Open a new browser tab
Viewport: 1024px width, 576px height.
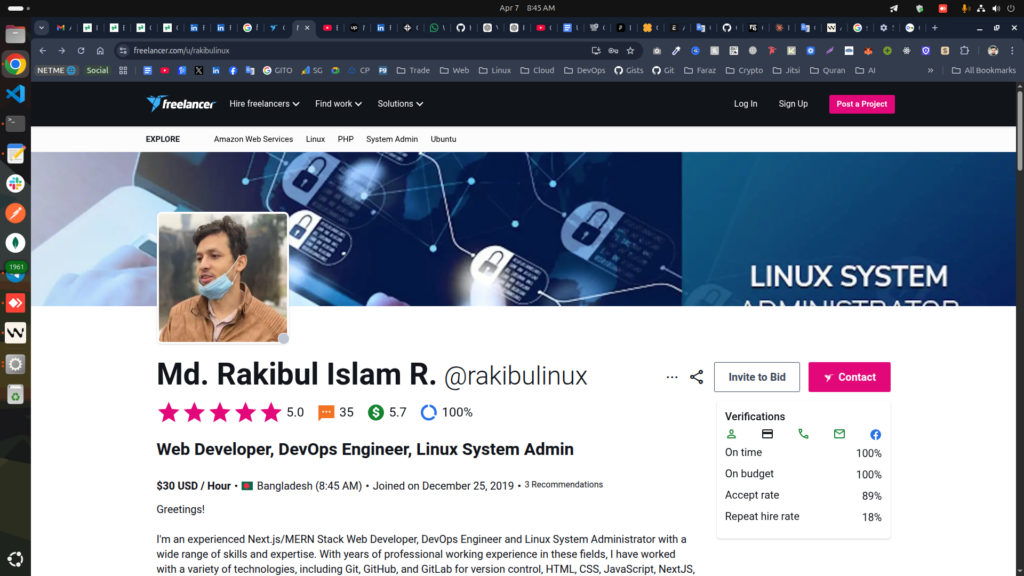pos(935,27)
